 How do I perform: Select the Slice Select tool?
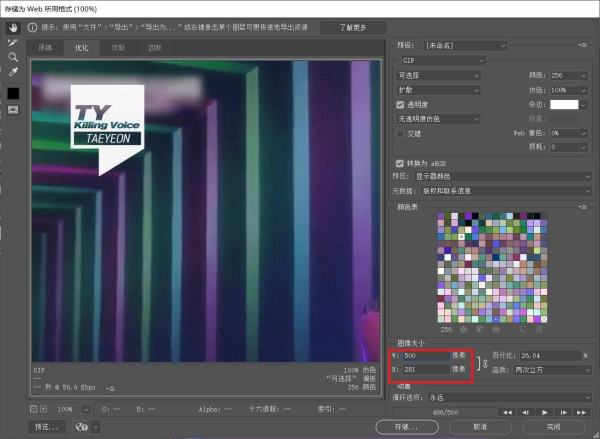pos(13,42)
